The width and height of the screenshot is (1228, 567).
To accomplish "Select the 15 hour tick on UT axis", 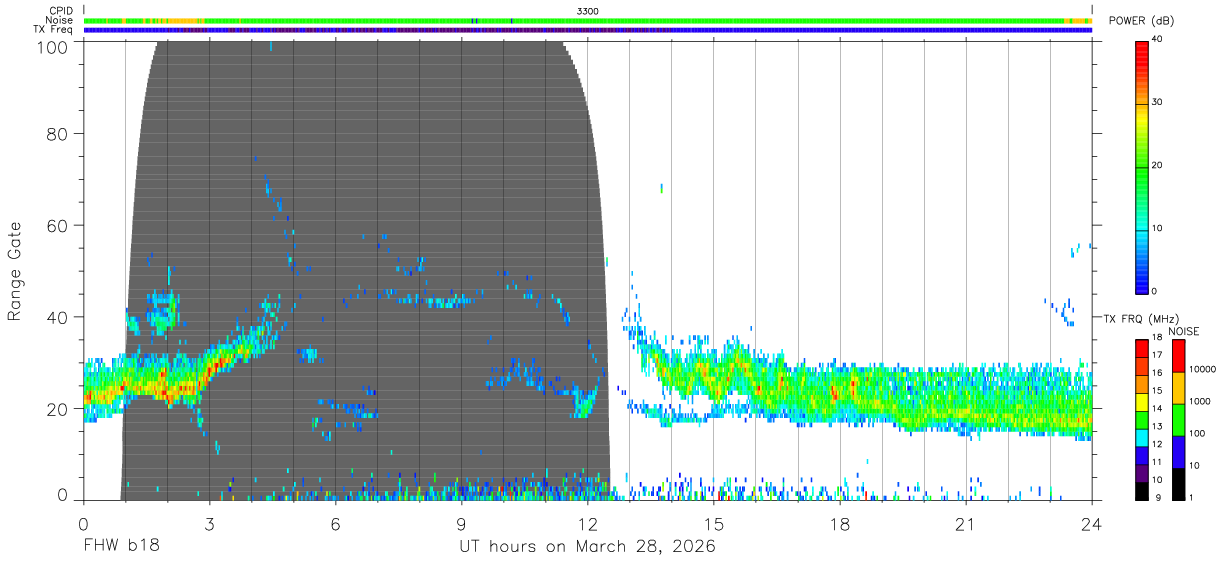I will (713, 525).
